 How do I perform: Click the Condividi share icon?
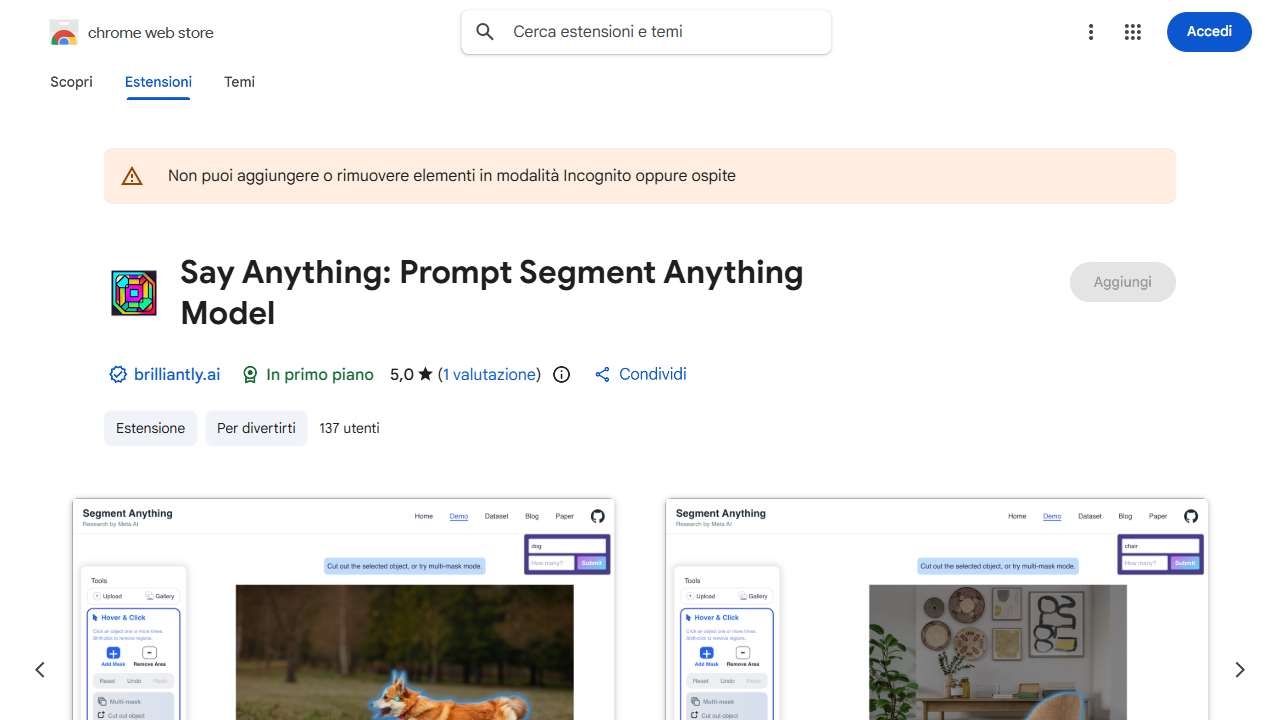tap(602, 375)
